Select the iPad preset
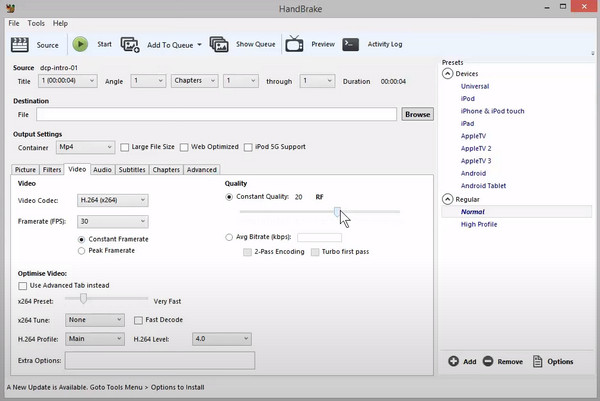 [467, 124]
